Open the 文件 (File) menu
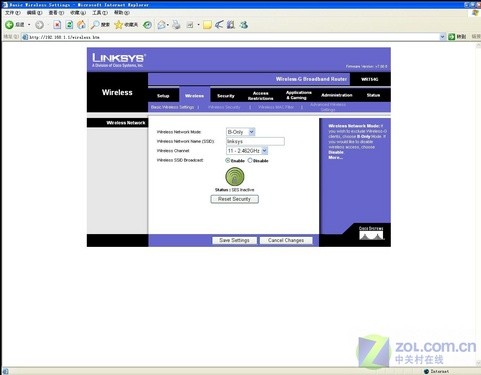481x375 pixels. tap(12, 13)
